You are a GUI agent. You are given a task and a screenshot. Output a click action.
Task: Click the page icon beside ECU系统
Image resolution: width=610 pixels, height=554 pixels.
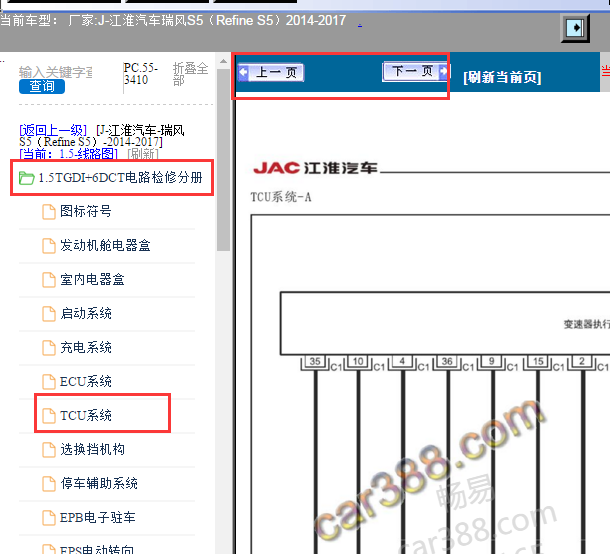[x=49, y=382]
